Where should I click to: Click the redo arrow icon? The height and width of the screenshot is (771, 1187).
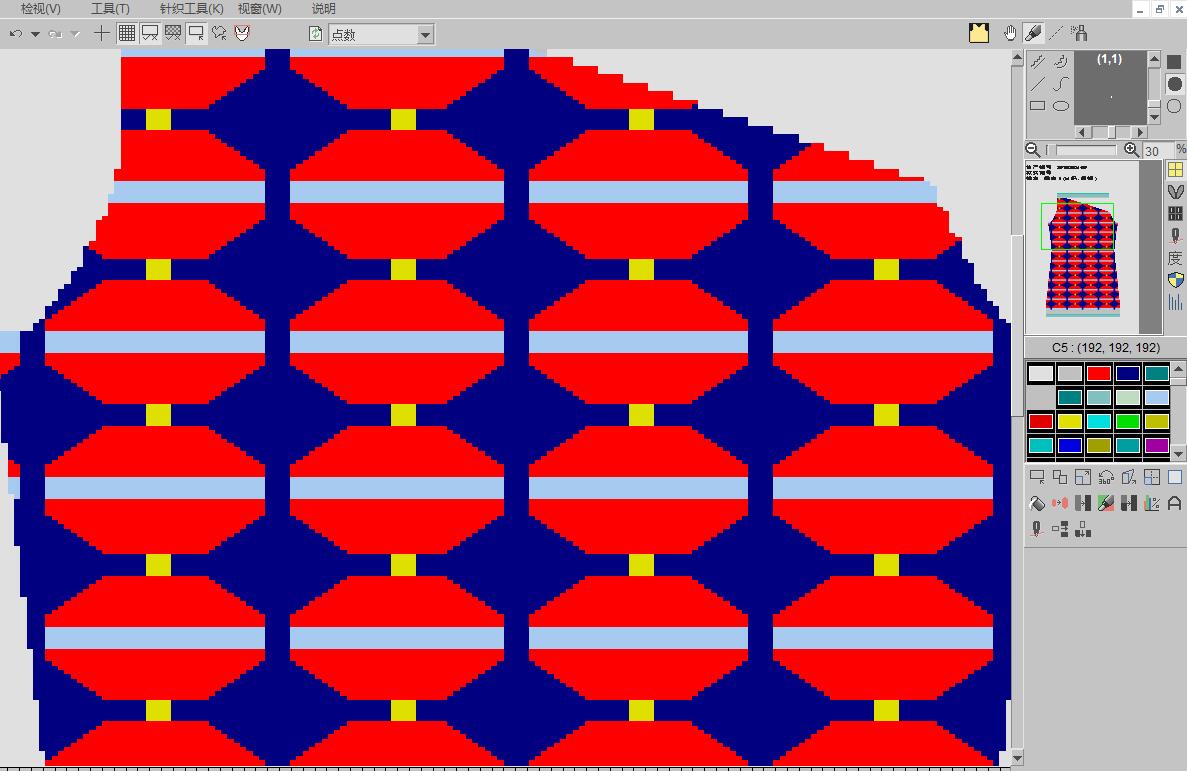55,34
